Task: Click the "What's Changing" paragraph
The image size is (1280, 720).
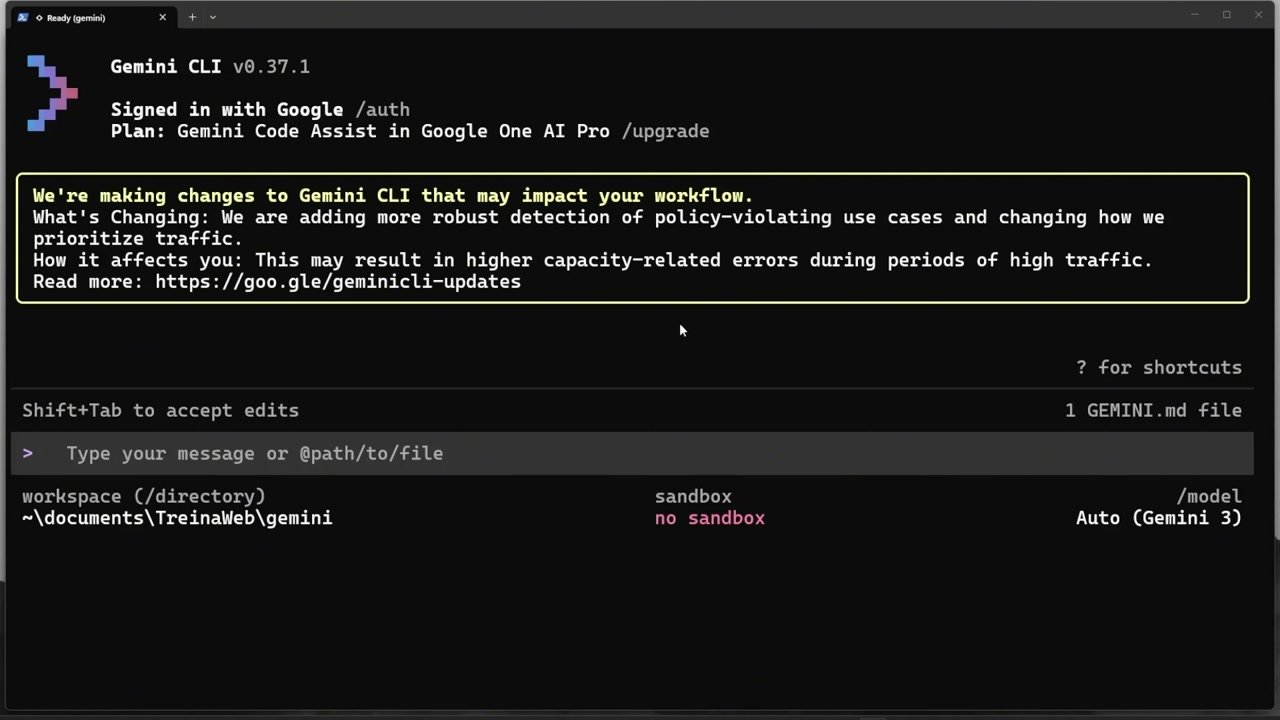Action: point(598,228)
